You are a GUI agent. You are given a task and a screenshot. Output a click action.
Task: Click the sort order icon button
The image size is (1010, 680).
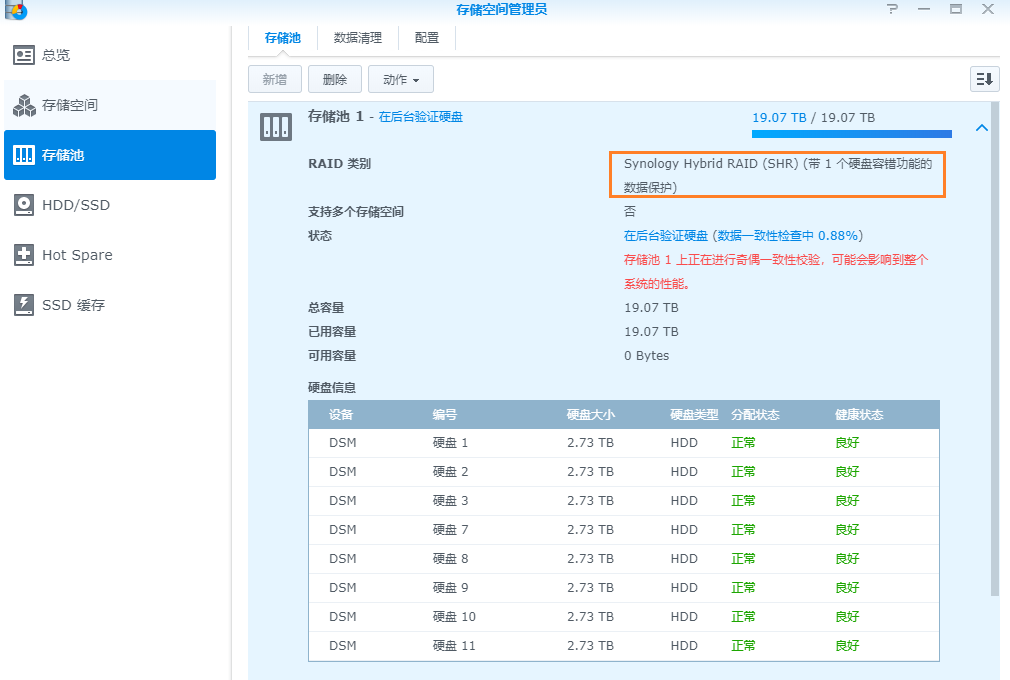point(984,79)
